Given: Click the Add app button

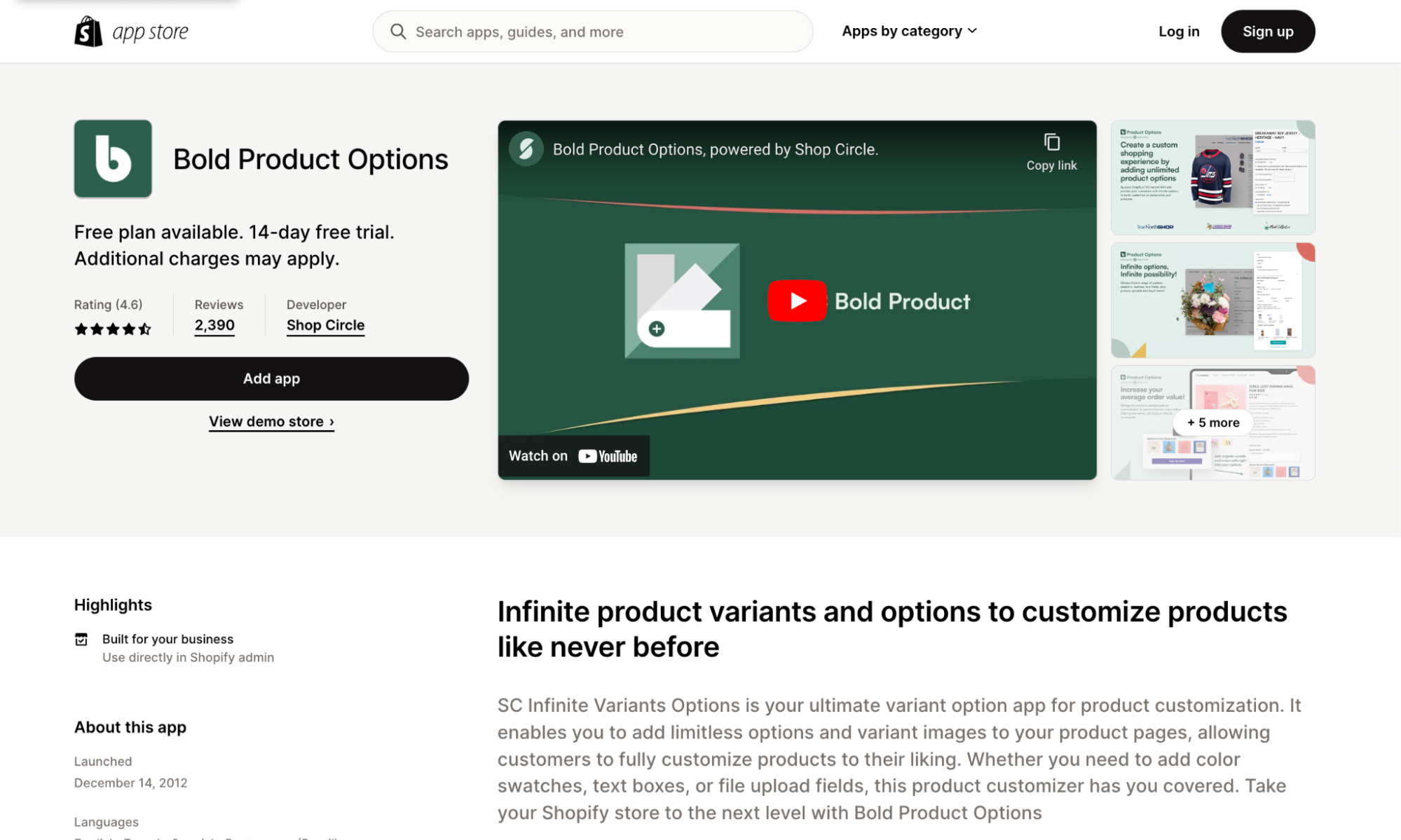Looking at the screenshot, I should click(271, 378).
